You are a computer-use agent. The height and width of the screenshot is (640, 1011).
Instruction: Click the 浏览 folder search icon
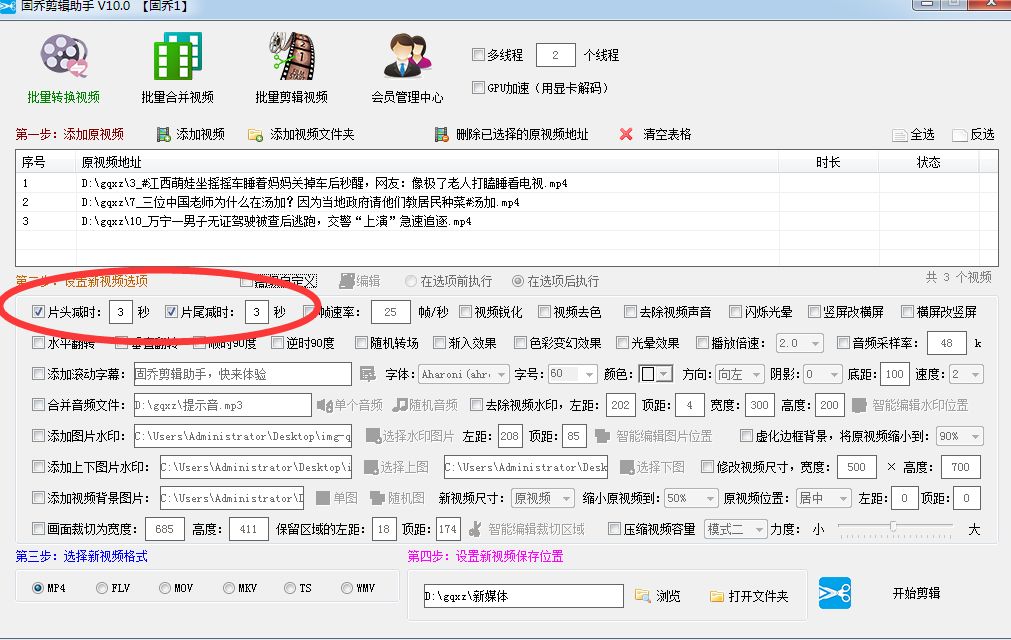[642, 596]
